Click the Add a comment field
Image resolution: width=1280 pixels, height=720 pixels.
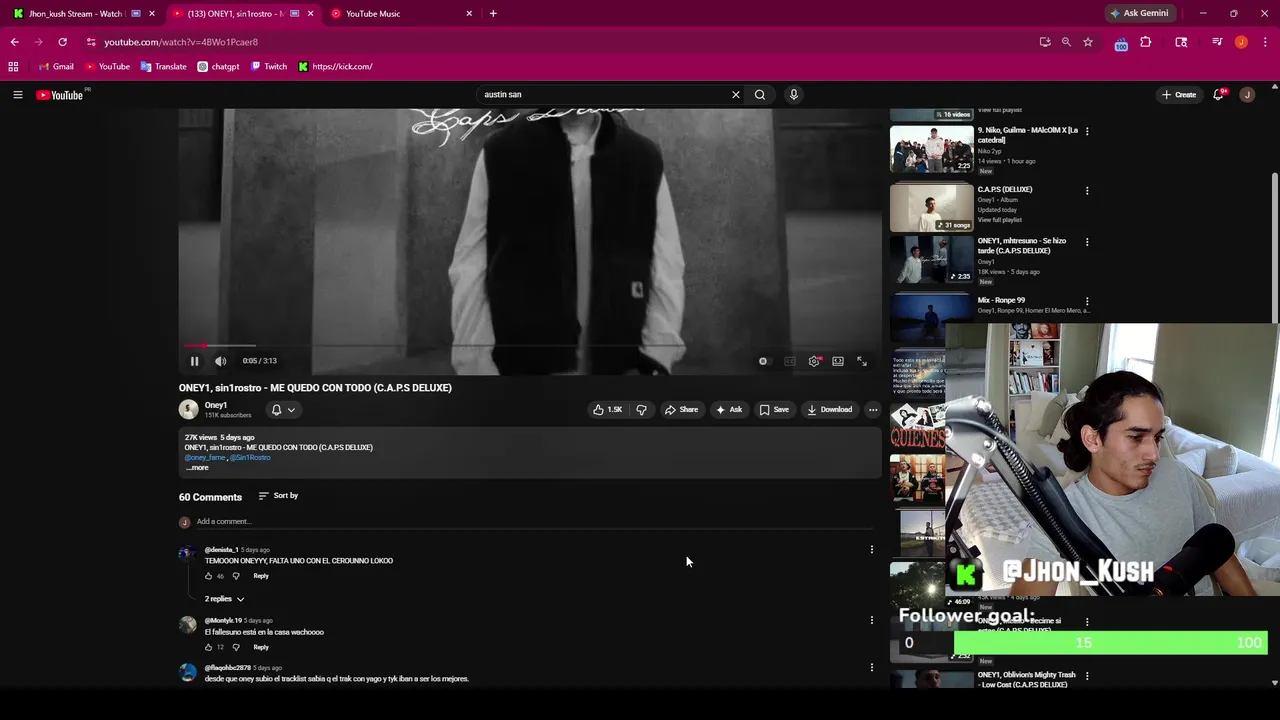point(535,521)
